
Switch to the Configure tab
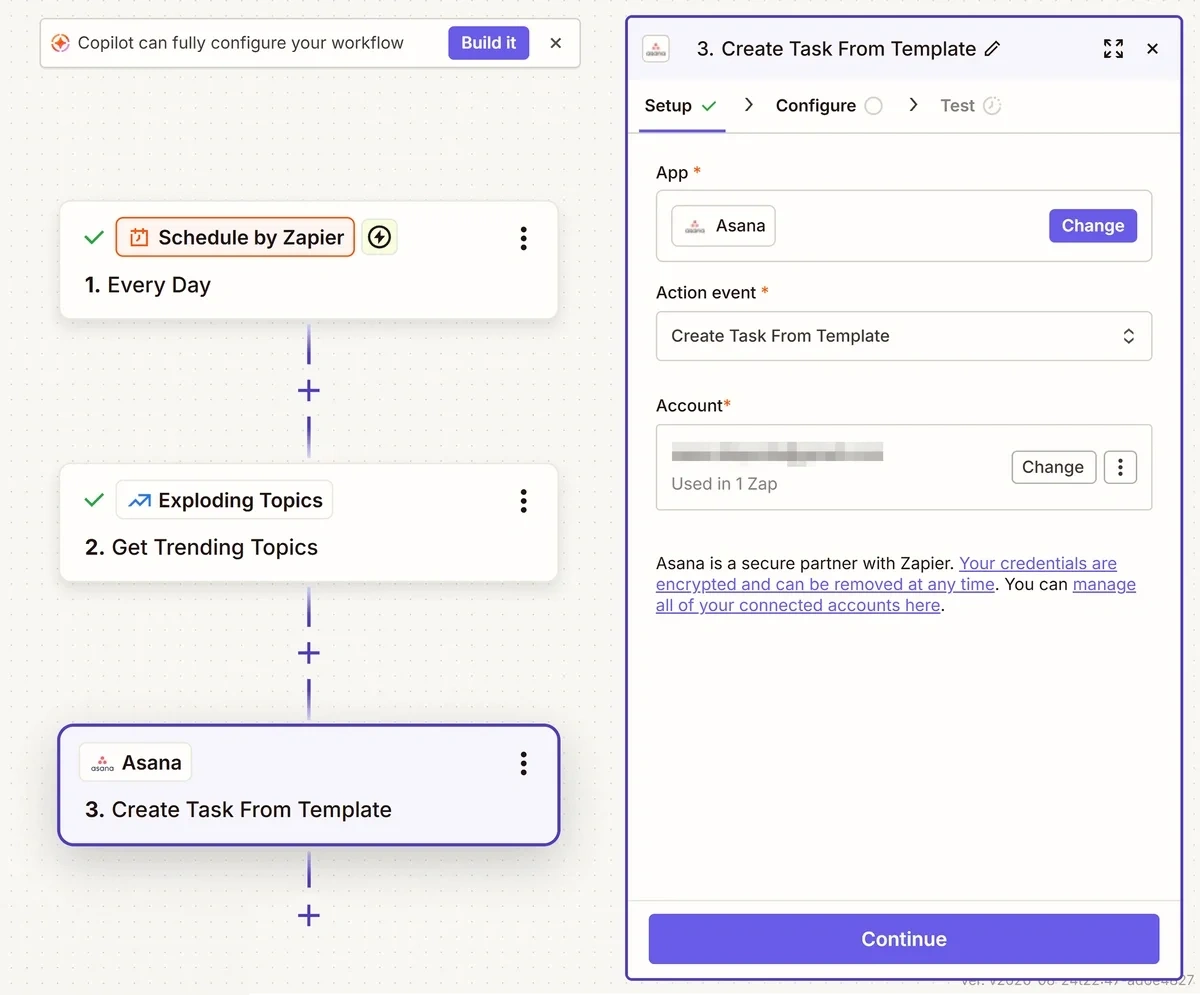(x=829, y=106)
